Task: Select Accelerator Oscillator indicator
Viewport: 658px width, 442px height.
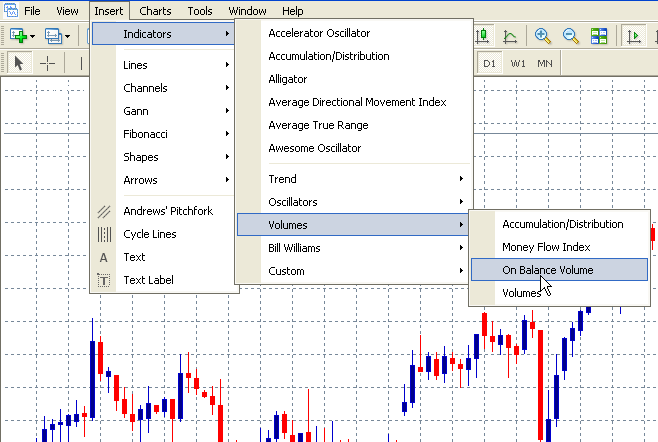Action: [353, 33]
